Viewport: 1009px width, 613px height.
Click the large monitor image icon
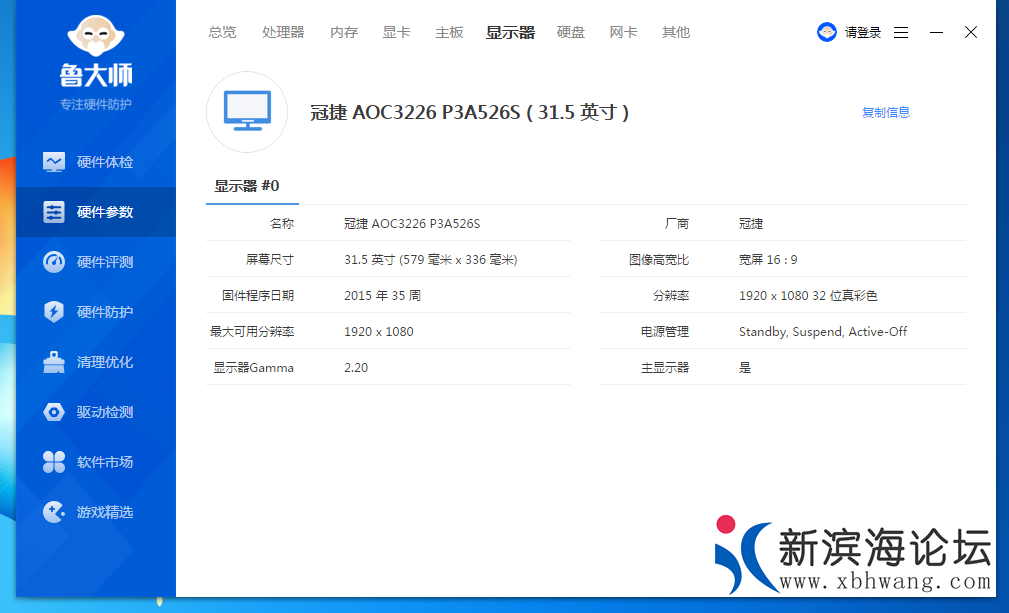click(x=247, y=112)
